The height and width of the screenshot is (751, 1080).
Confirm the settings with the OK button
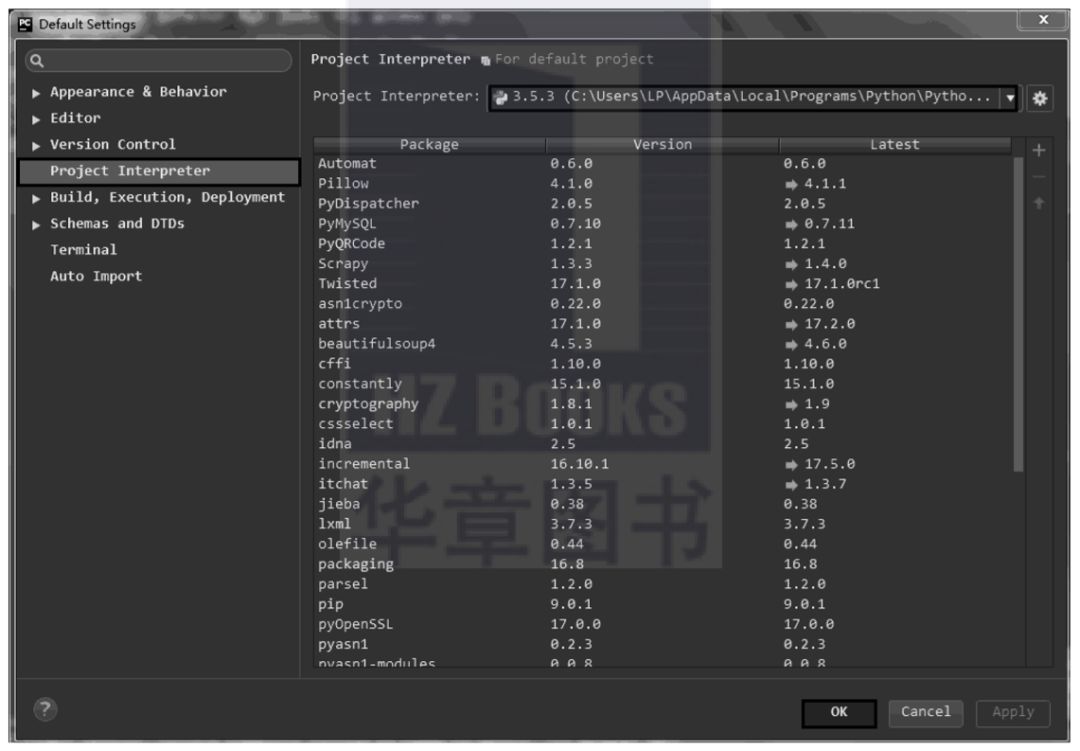(x=838, y=712)
